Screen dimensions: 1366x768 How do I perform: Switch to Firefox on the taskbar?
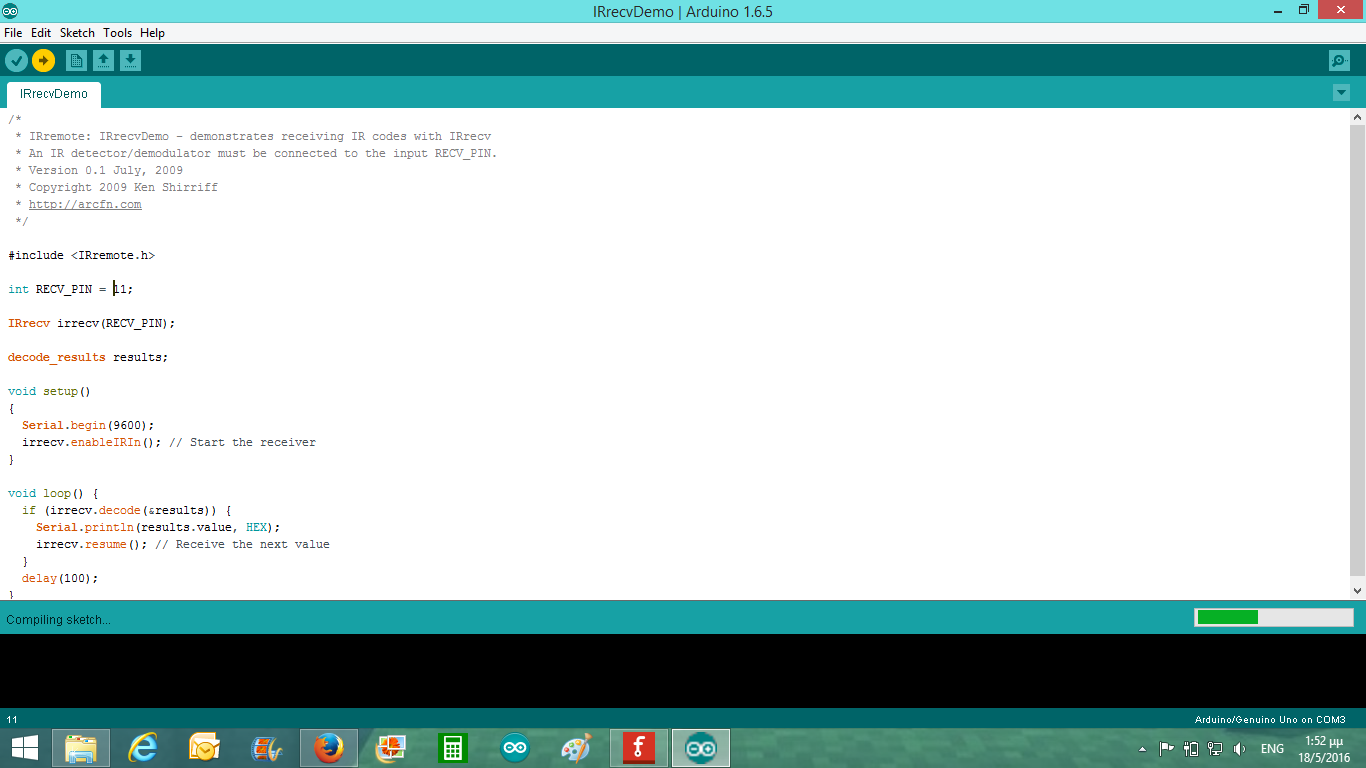[x=329, y=748]
